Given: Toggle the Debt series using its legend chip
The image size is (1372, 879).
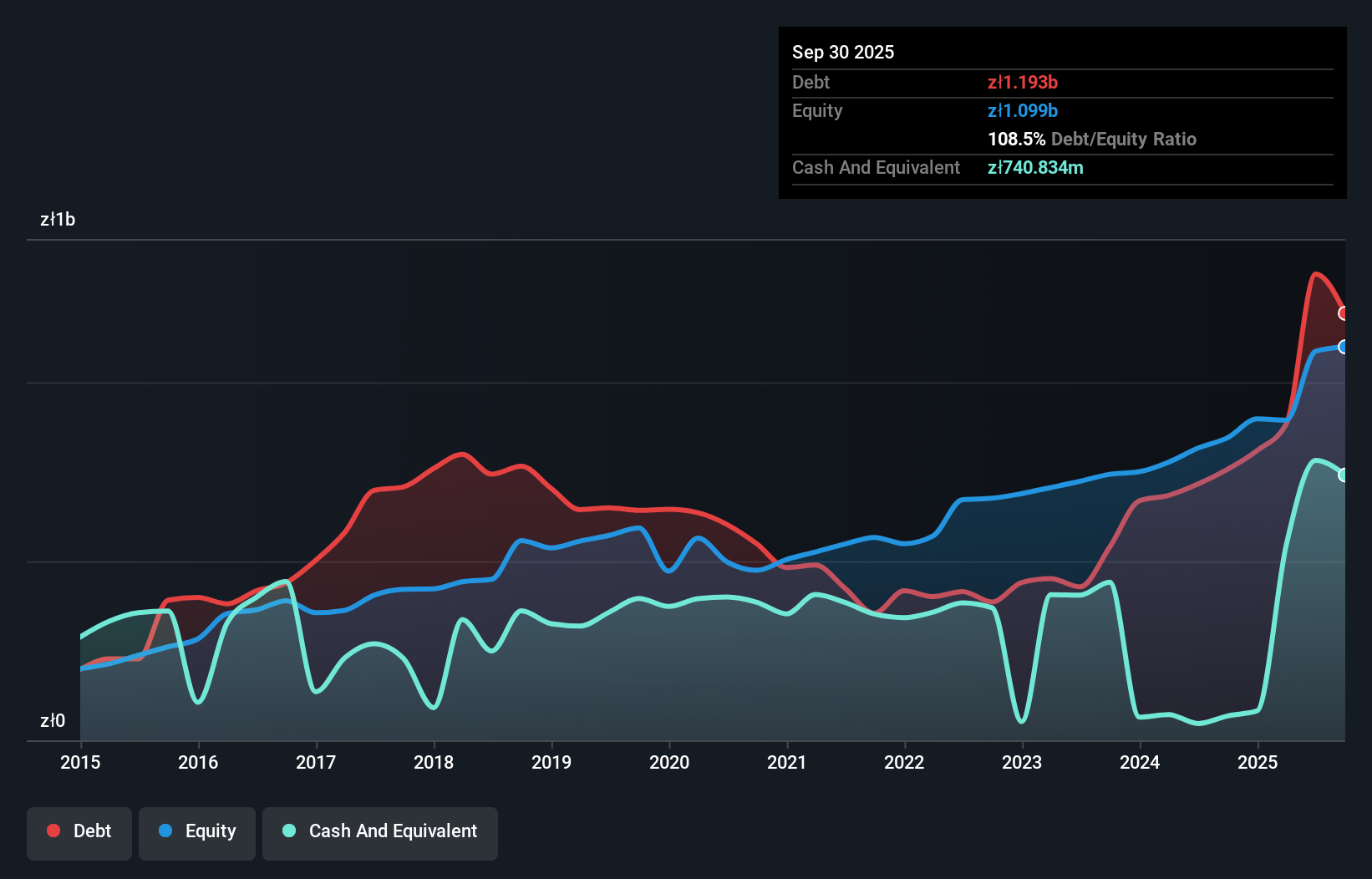Looking at the screenshot, I should coord(79,832).
